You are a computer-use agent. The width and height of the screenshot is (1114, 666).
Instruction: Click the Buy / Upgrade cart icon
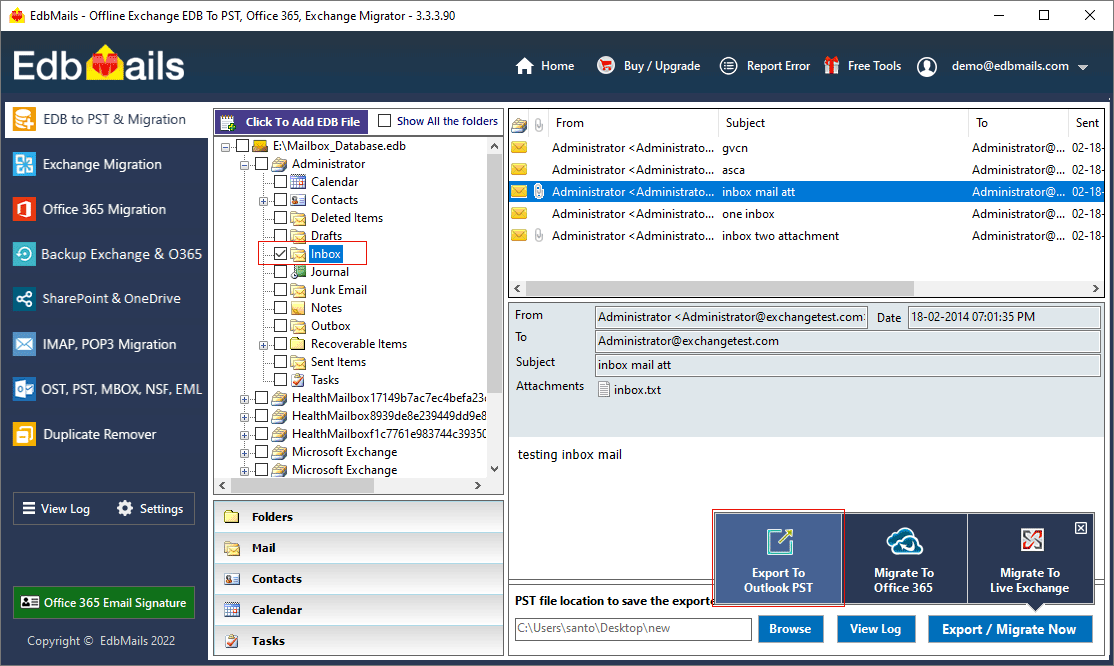pyautogui.click(x=605, y=65)
